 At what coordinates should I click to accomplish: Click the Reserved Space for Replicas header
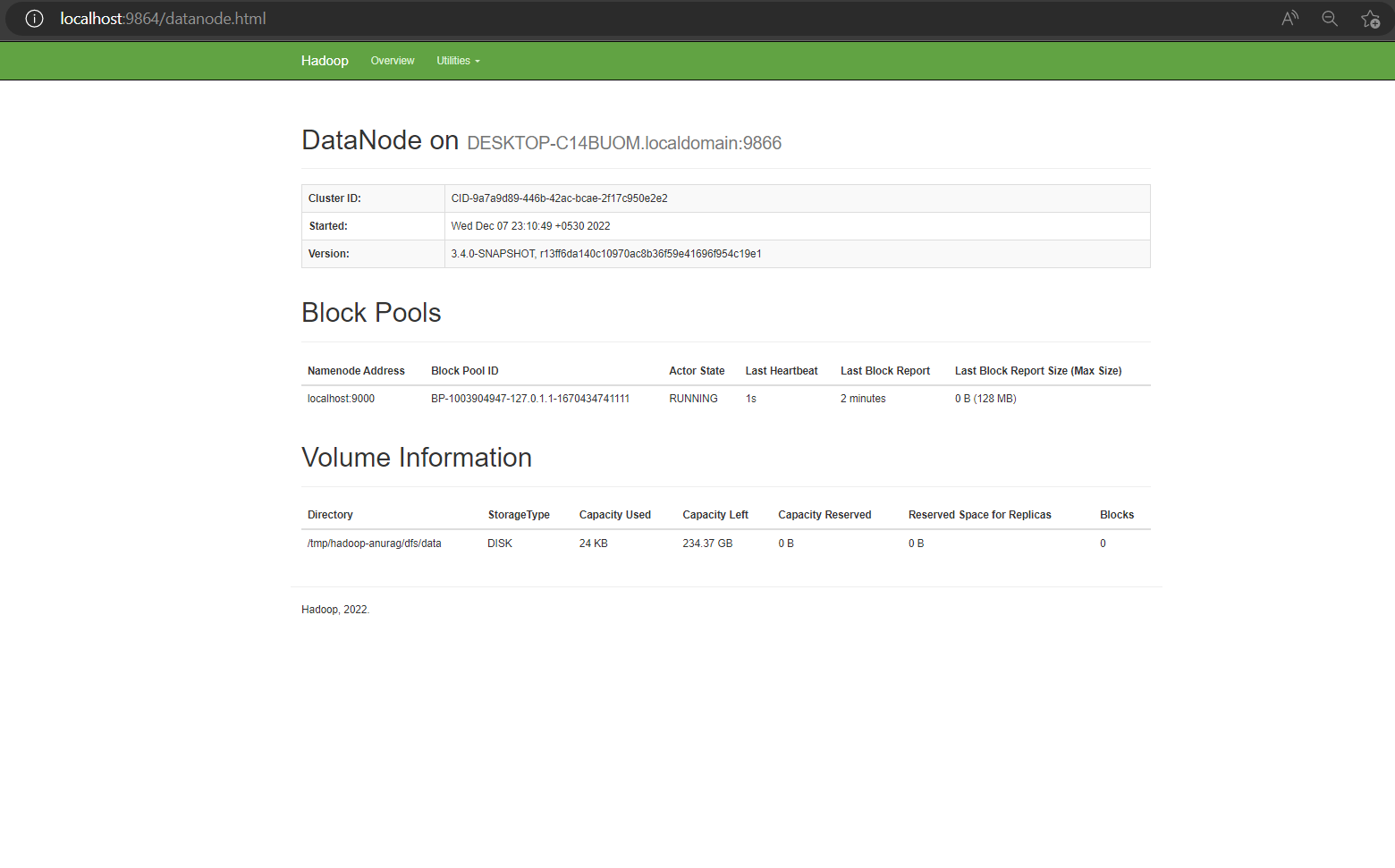point(980,515)
